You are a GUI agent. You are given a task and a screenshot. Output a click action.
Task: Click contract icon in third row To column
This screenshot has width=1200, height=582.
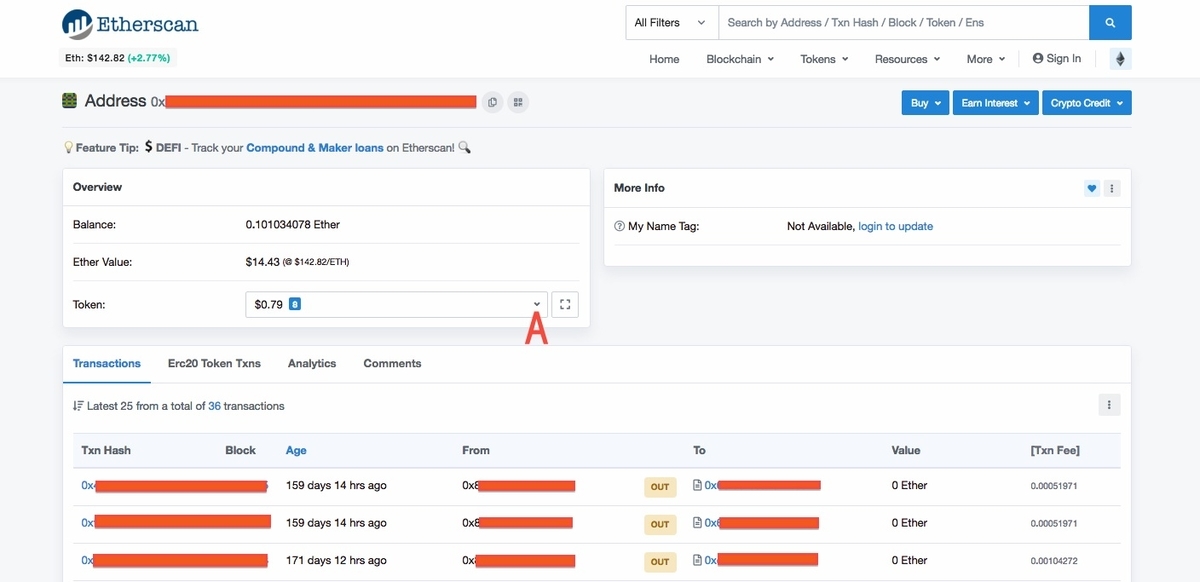pyautogui.click(x=698, y=561)
